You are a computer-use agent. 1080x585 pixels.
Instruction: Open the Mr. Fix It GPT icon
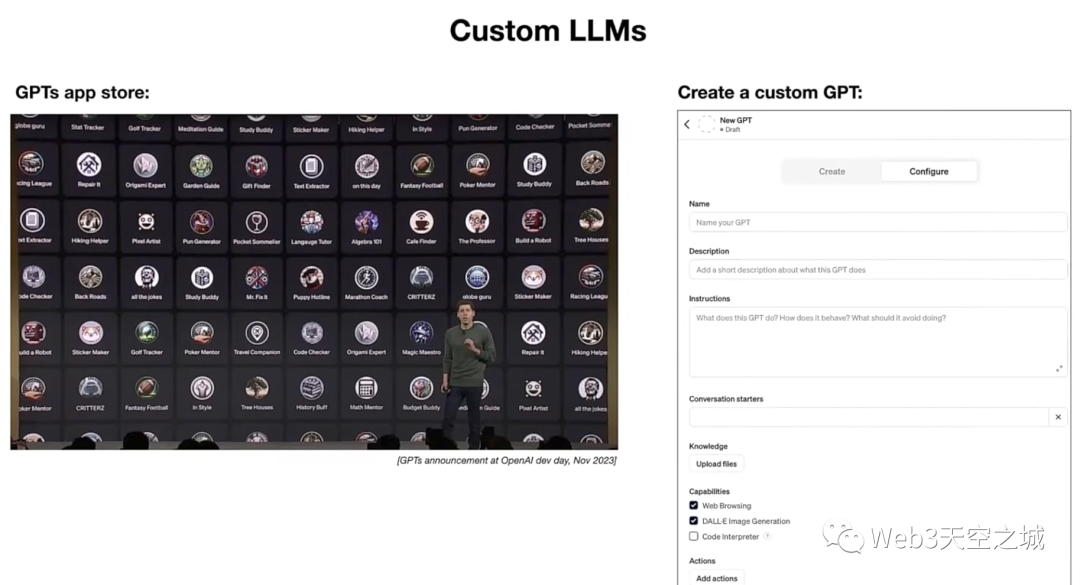(x=256, y=278)
